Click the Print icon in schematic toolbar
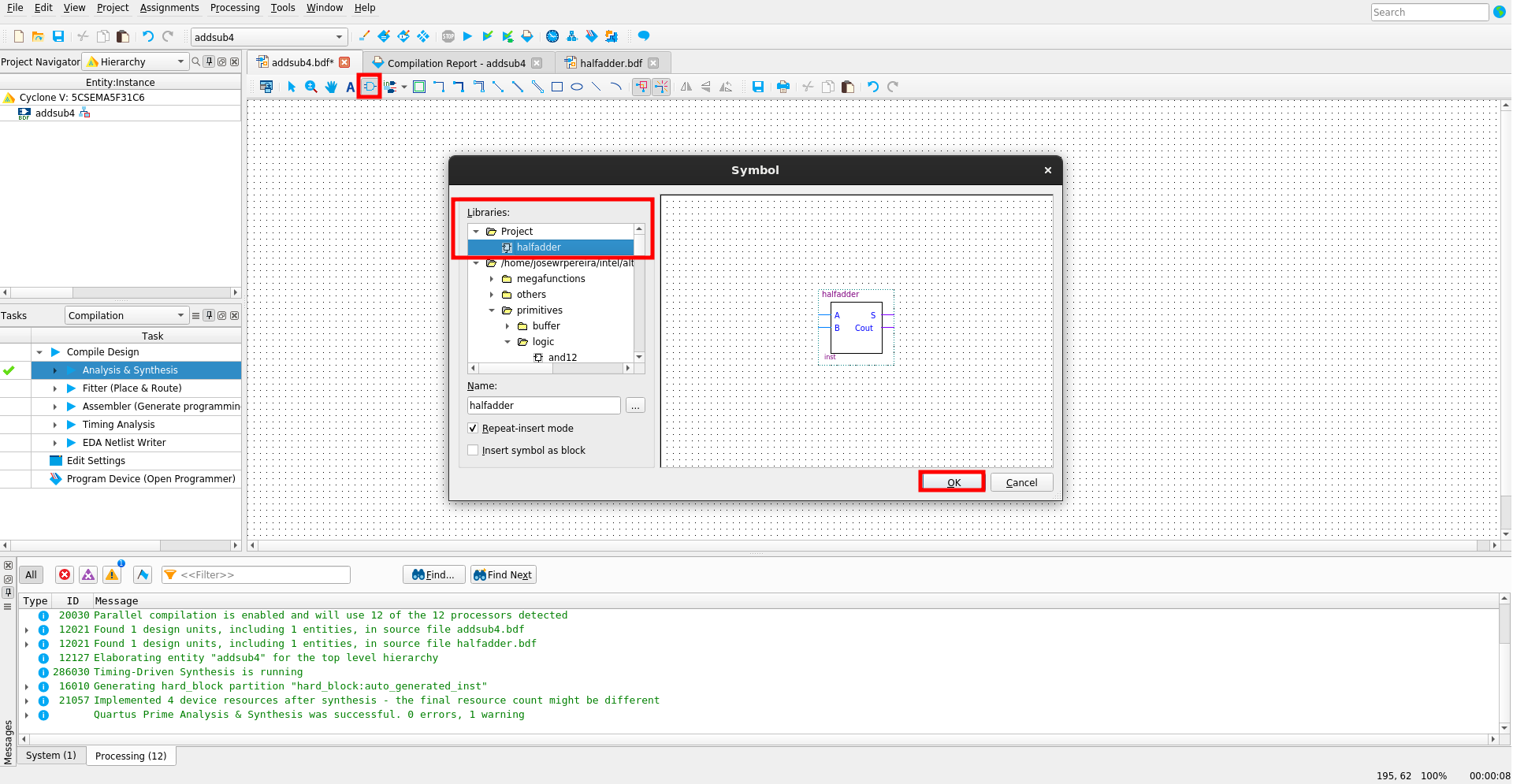This screenshot has height=784, width=1513. (783, 87)
